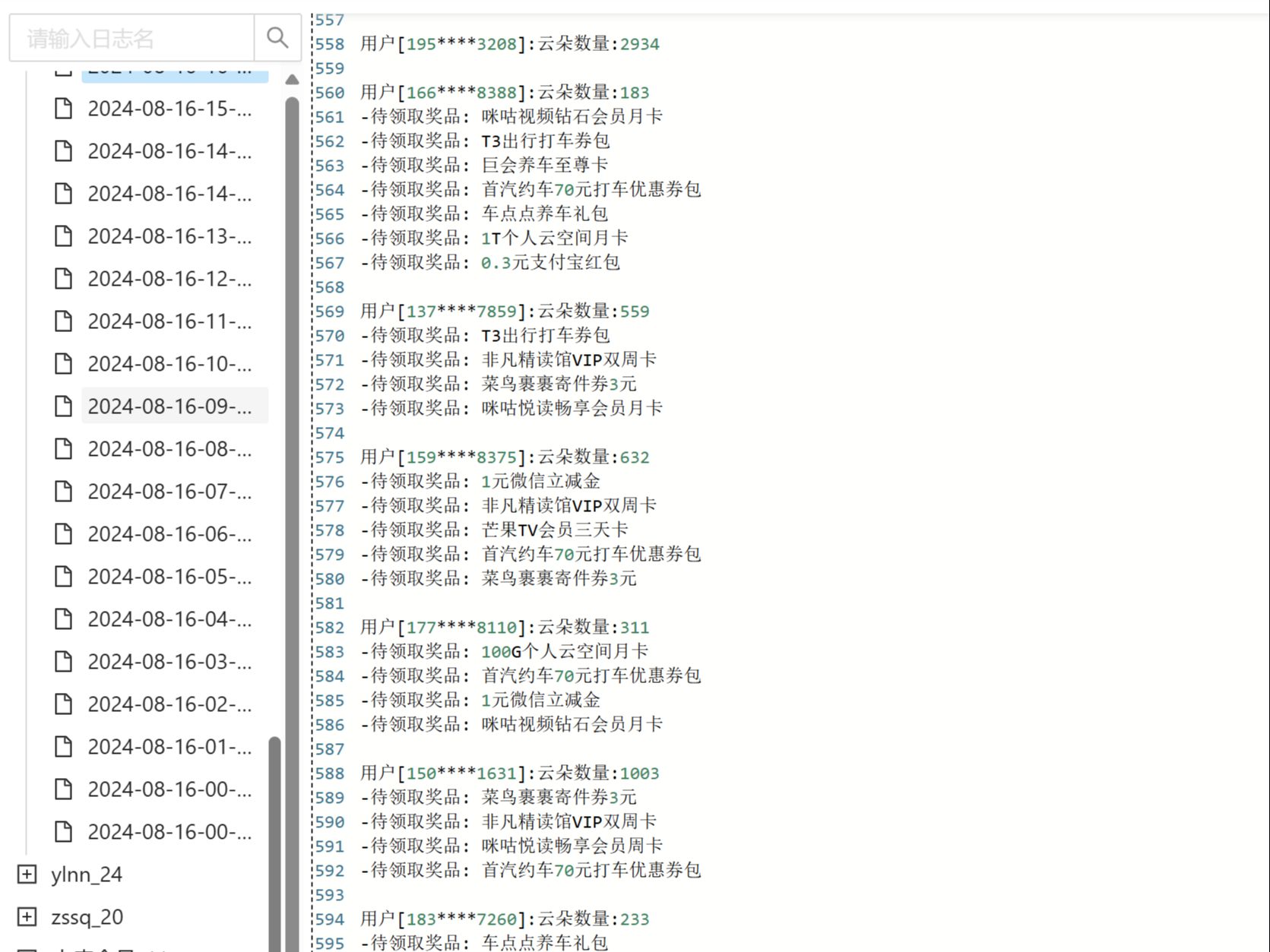This screenshot has height=952, width=1270.
Task: Click line number 574 in the gutter
Action: point(330,433)
